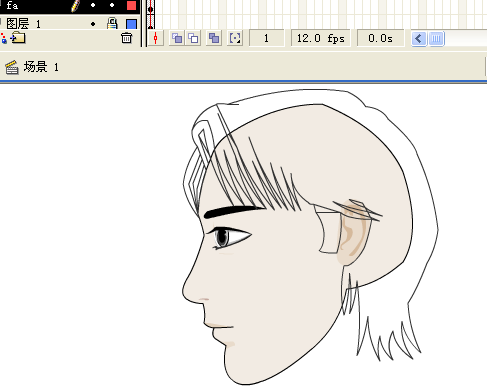Click the character's black eyebrow
The width and height of the screenshot is (487, 387).
tap(234, 212)
